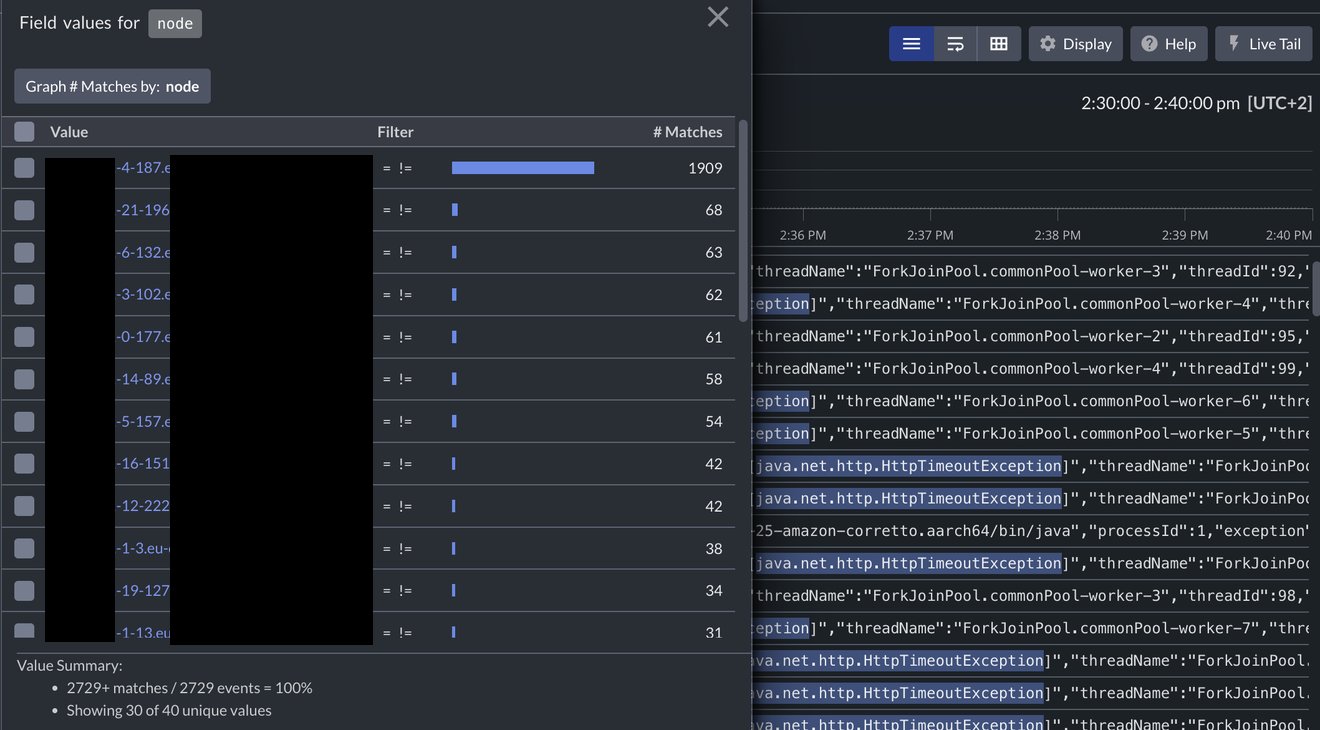Apply not-equals filter for row with 61 matches

(405, 337)
